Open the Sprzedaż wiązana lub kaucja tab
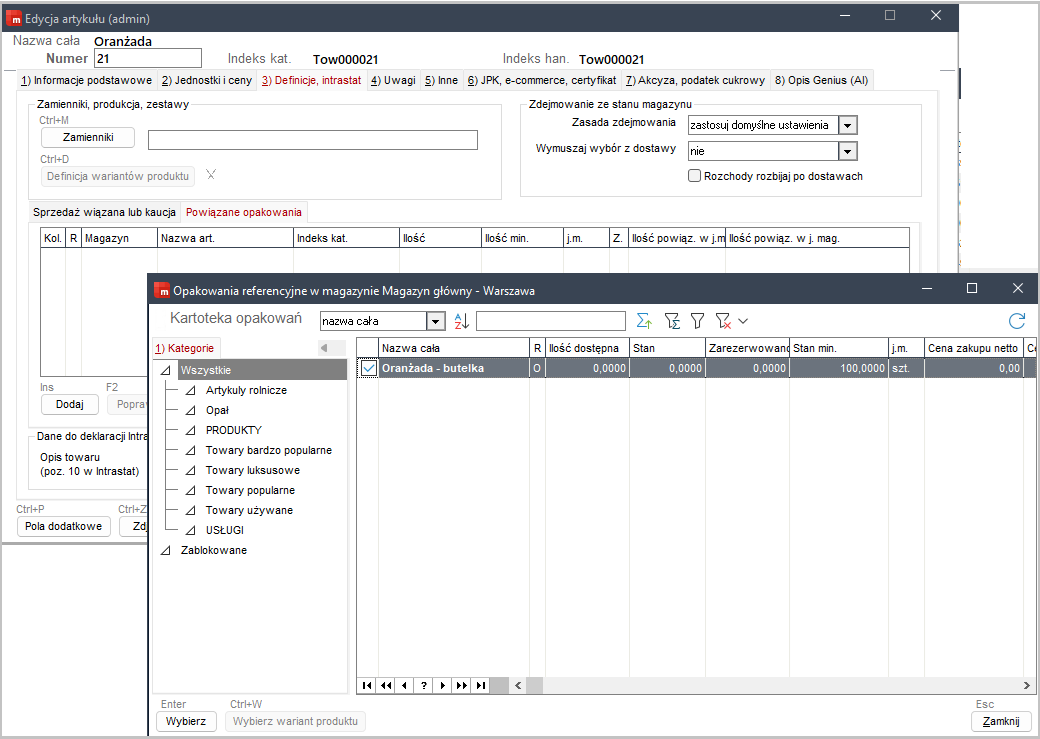Viewport: 1040px width, 739px height. point(105,212)
